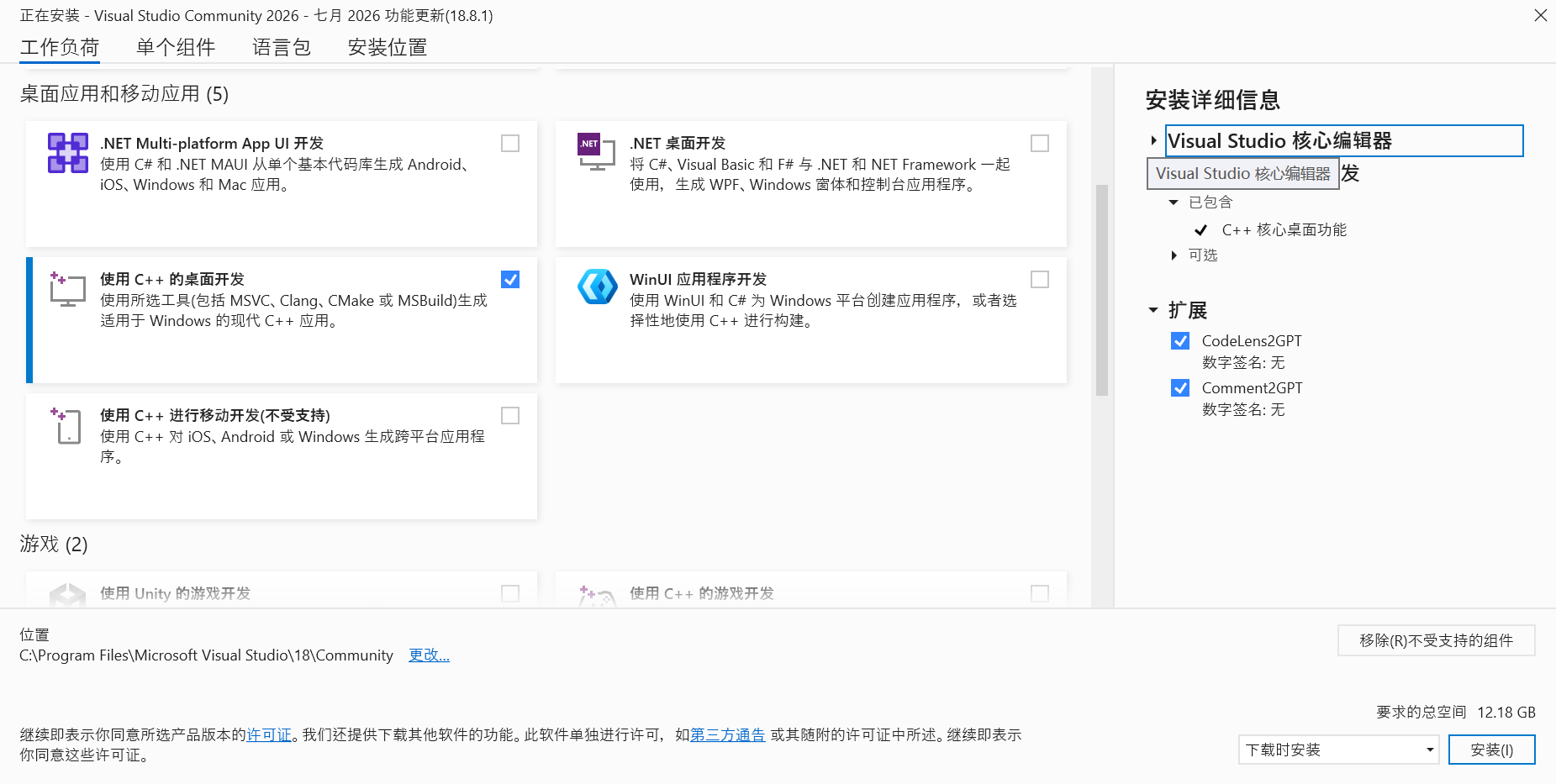Collapse the 扩展 section
The image size is (1556, 784).
(1153, 311)
